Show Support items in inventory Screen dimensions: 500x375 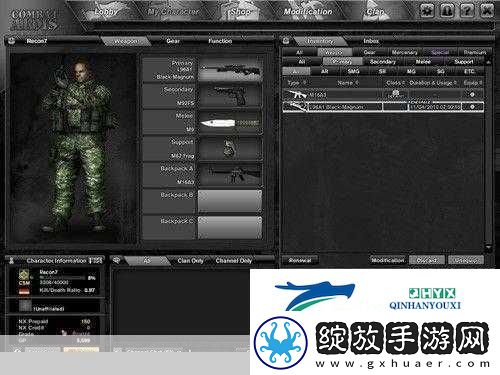[464, 62]
